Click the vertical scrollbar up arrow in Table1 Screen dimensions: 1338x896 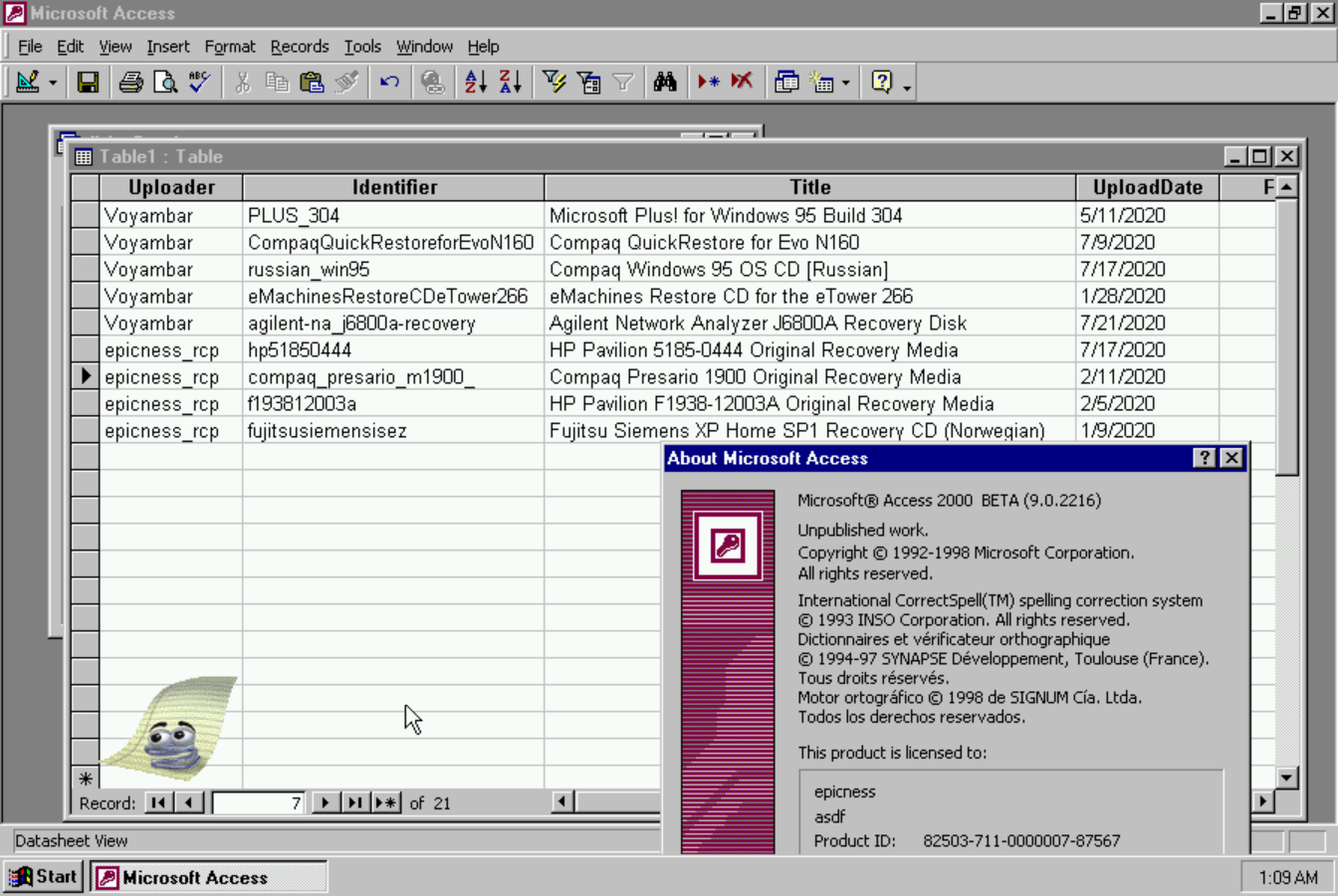click(1286, 186)
